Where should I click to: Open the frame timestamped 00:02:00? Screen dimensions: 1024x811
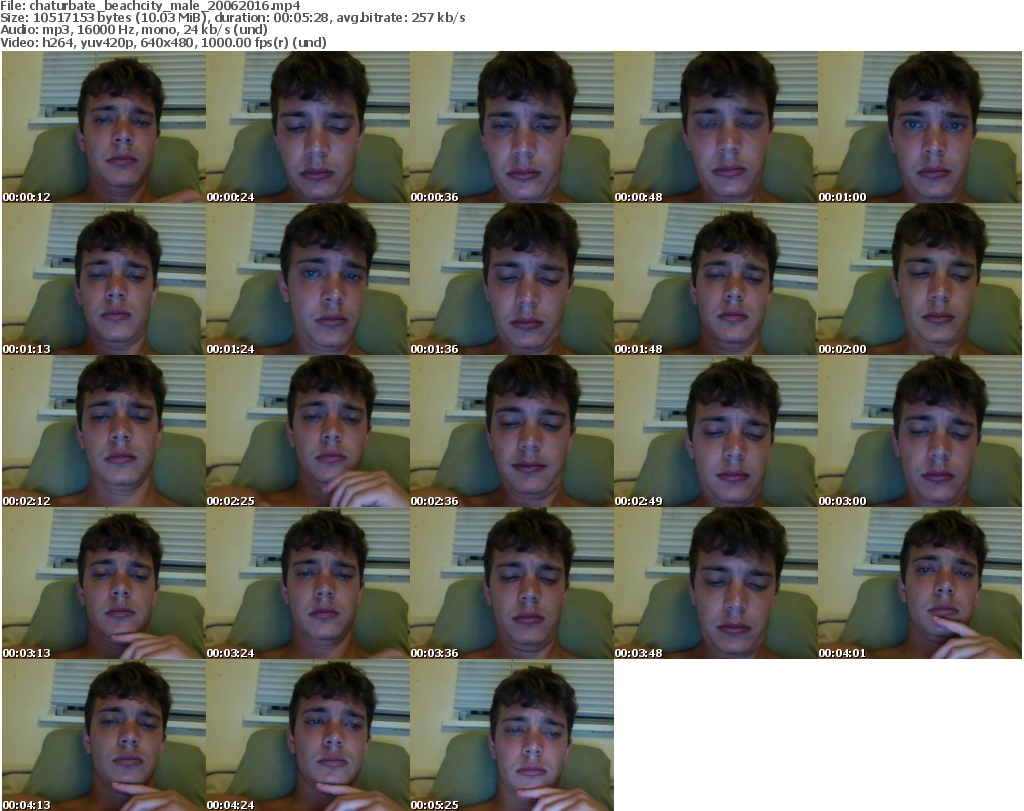(x=920, y=279)
